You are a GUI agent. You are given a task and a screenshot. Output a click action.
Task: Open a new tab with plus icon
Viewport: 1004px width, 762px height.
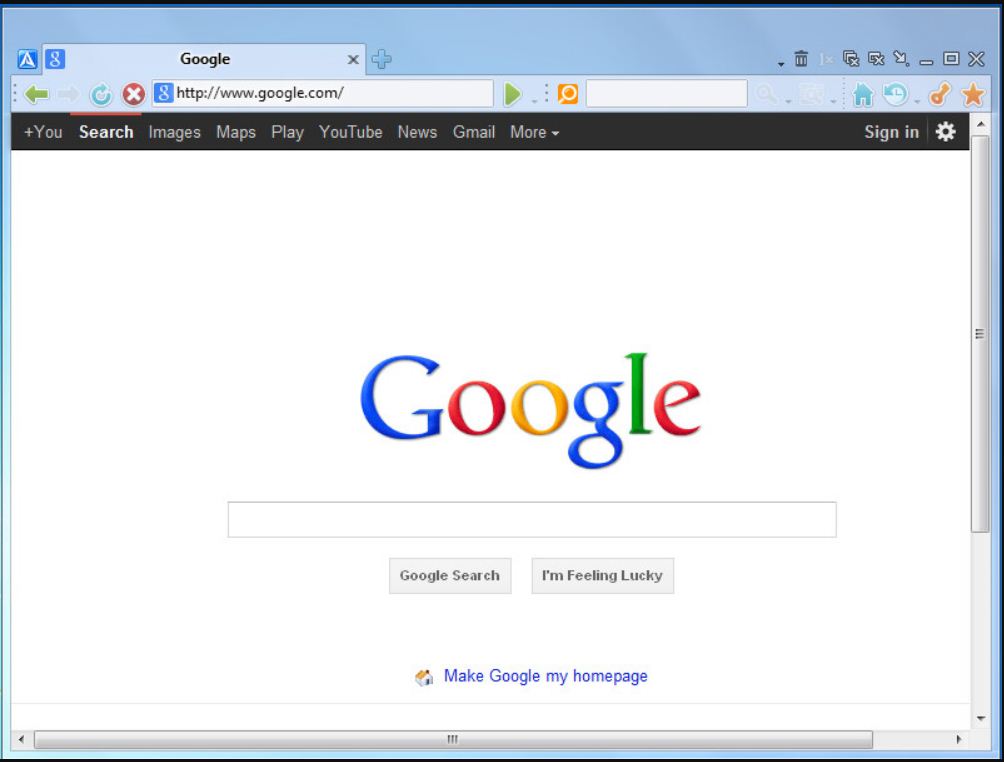(382, 60)
